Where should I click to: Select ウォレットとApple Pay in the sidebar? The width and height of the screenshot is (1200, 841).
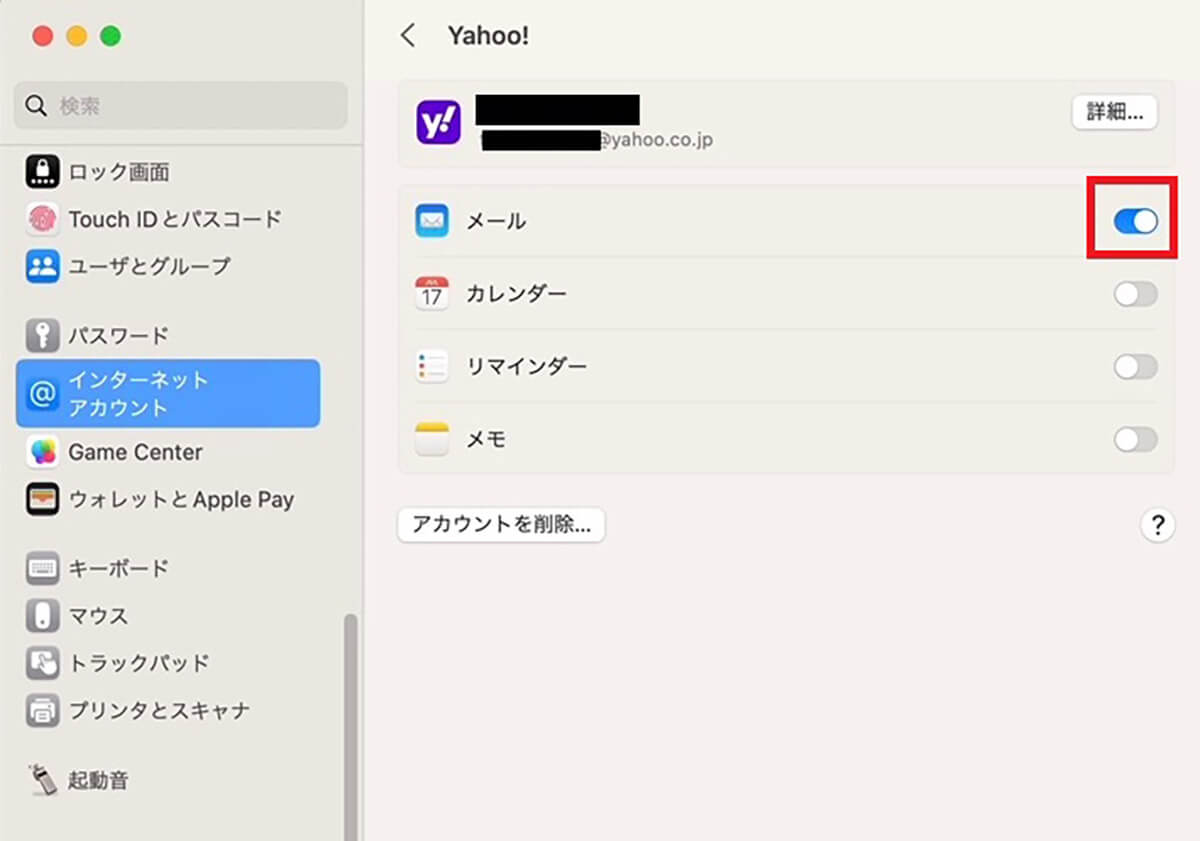[x=181, y=499]
